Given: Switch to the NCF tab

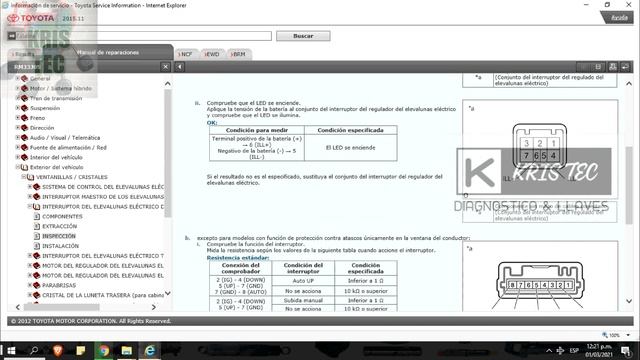Looking at the screenshot, I should pos(186,54).
